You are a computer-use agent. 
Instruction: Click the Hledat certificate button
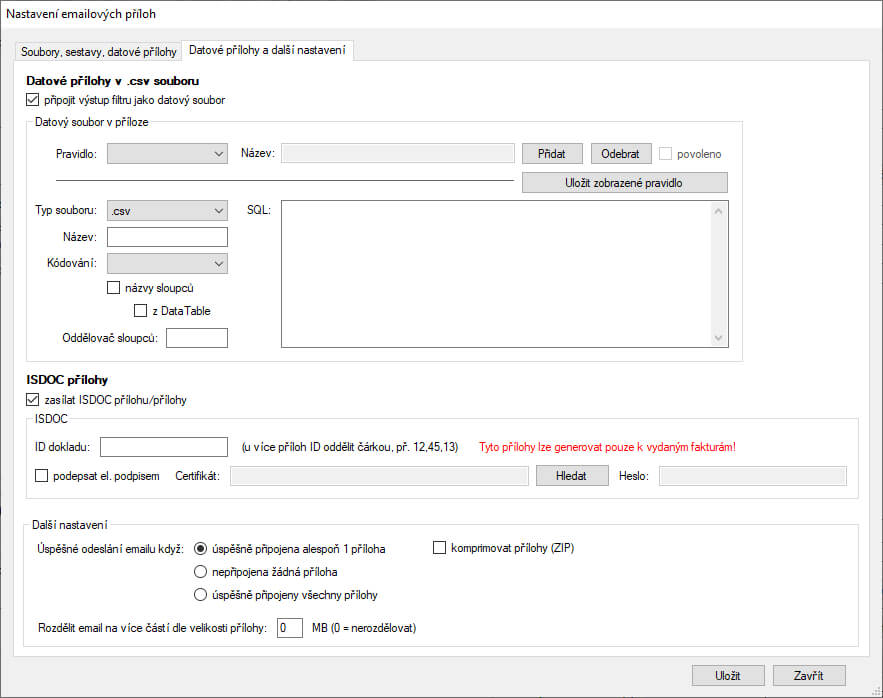pos(571,476)
